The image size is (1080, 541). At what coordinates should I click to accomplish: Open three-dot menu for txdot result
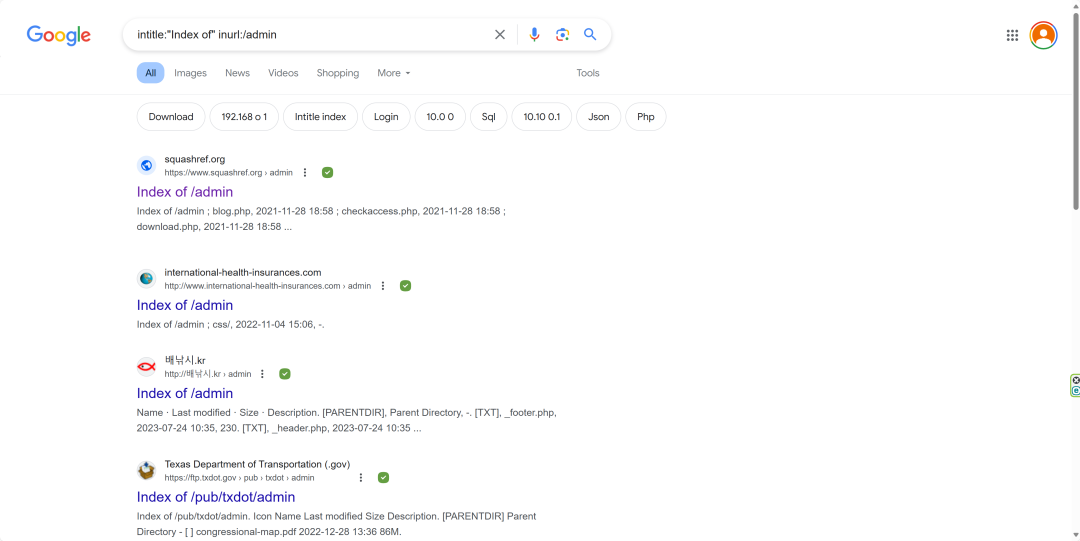[360, 478]
